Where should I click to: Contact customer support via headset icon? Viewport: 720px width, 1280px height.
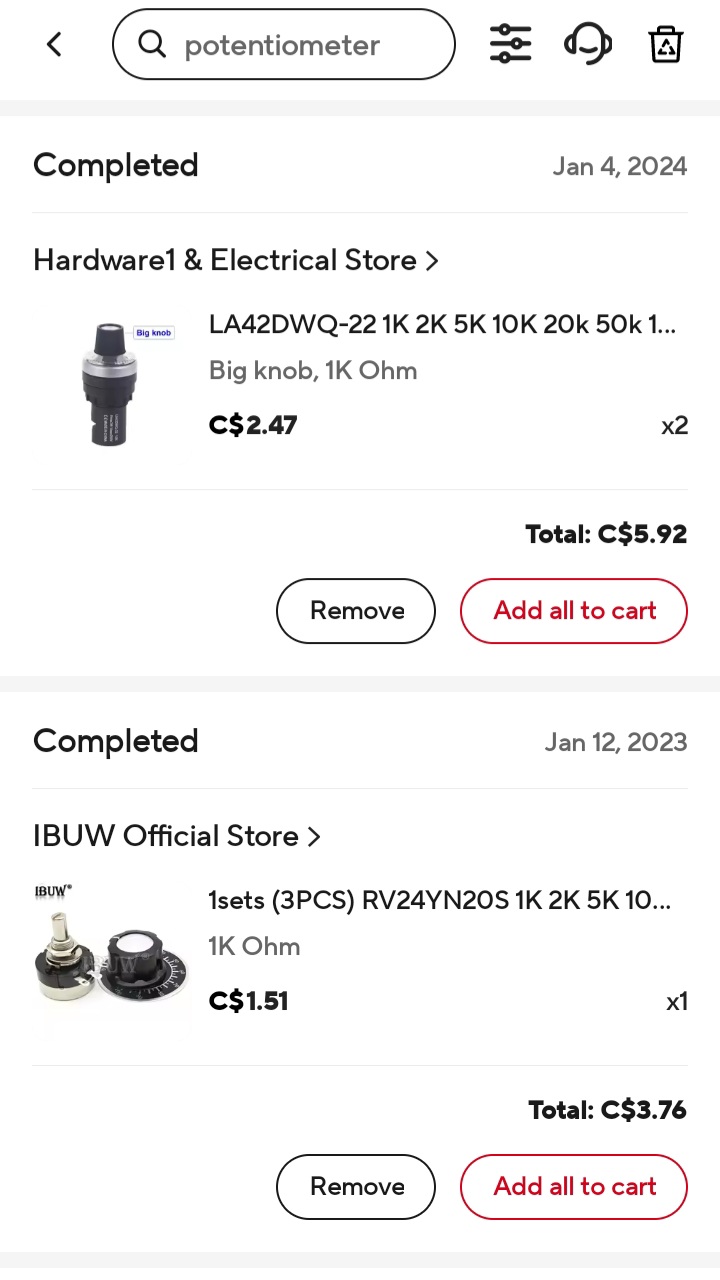(x=588, y=44)
